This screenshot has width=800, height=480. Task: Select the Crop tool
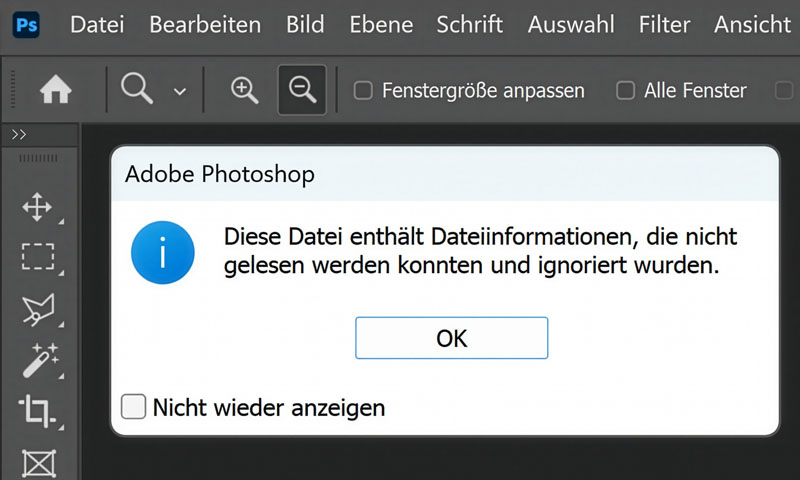click(37, 410)
